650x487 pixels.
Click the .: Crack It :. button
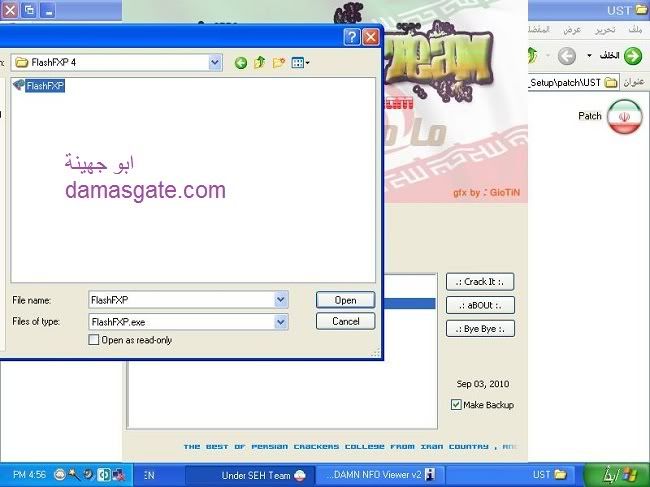pos(480,282)
